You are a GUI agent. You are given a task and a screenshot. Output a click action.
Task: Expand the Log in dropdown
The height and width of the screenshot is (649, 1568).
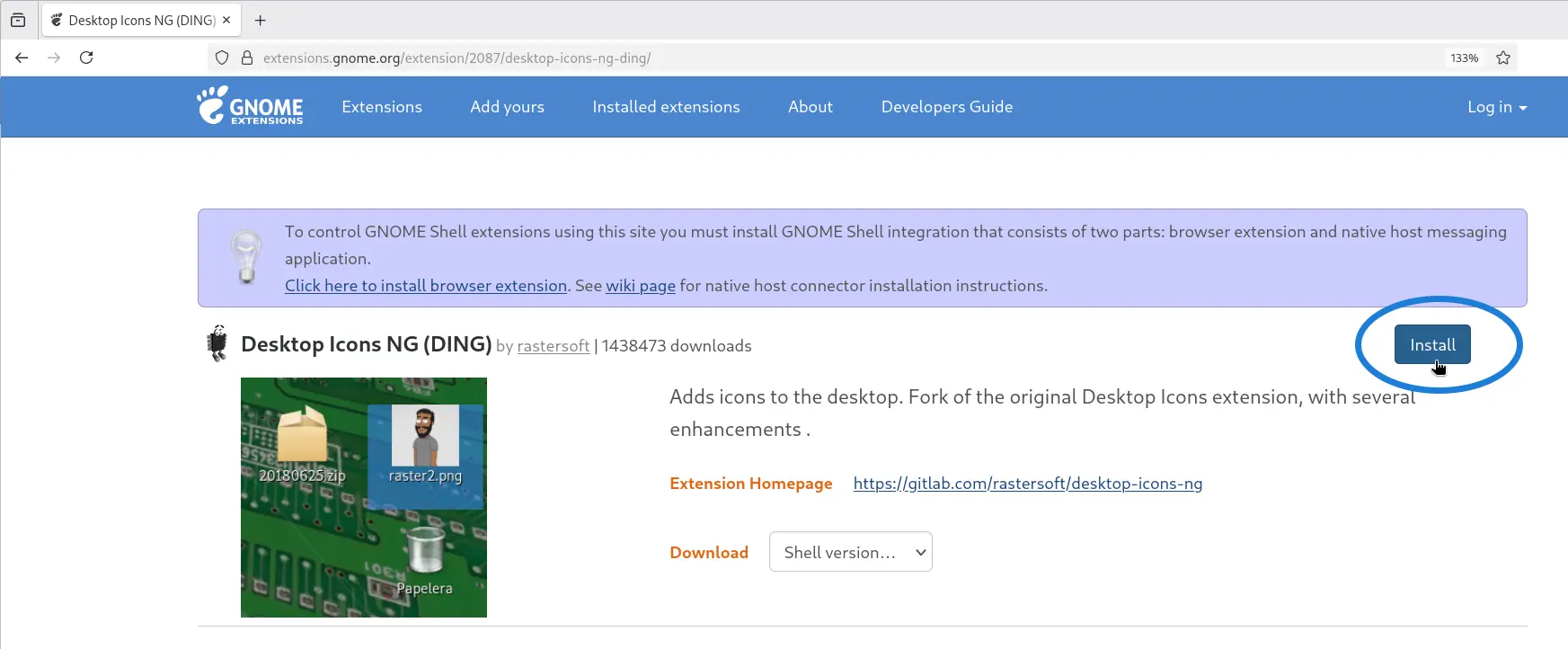point(1497,107)
